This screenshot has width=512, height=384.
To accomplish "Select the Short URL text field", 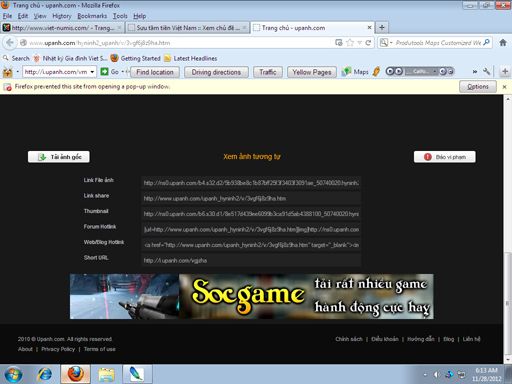I will pyautogui.click(x=251, y=260).
